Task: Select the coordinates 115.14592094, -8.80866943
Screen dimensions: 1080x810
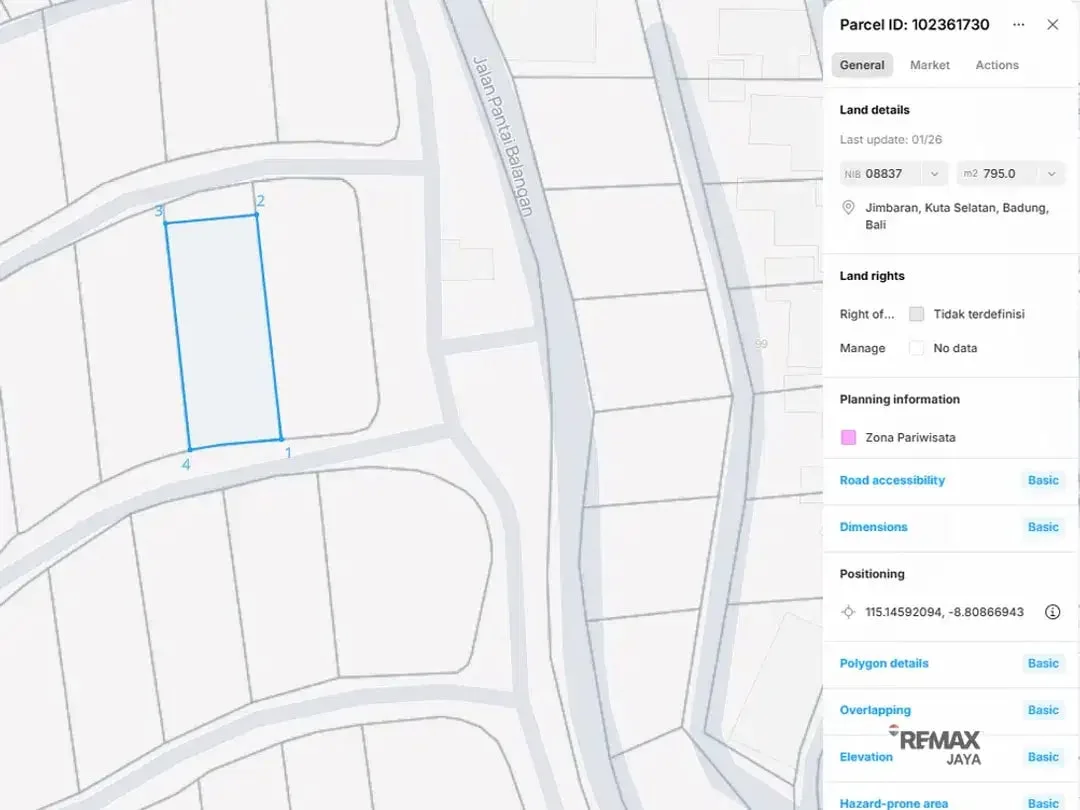Action: (x=944, y=612)
